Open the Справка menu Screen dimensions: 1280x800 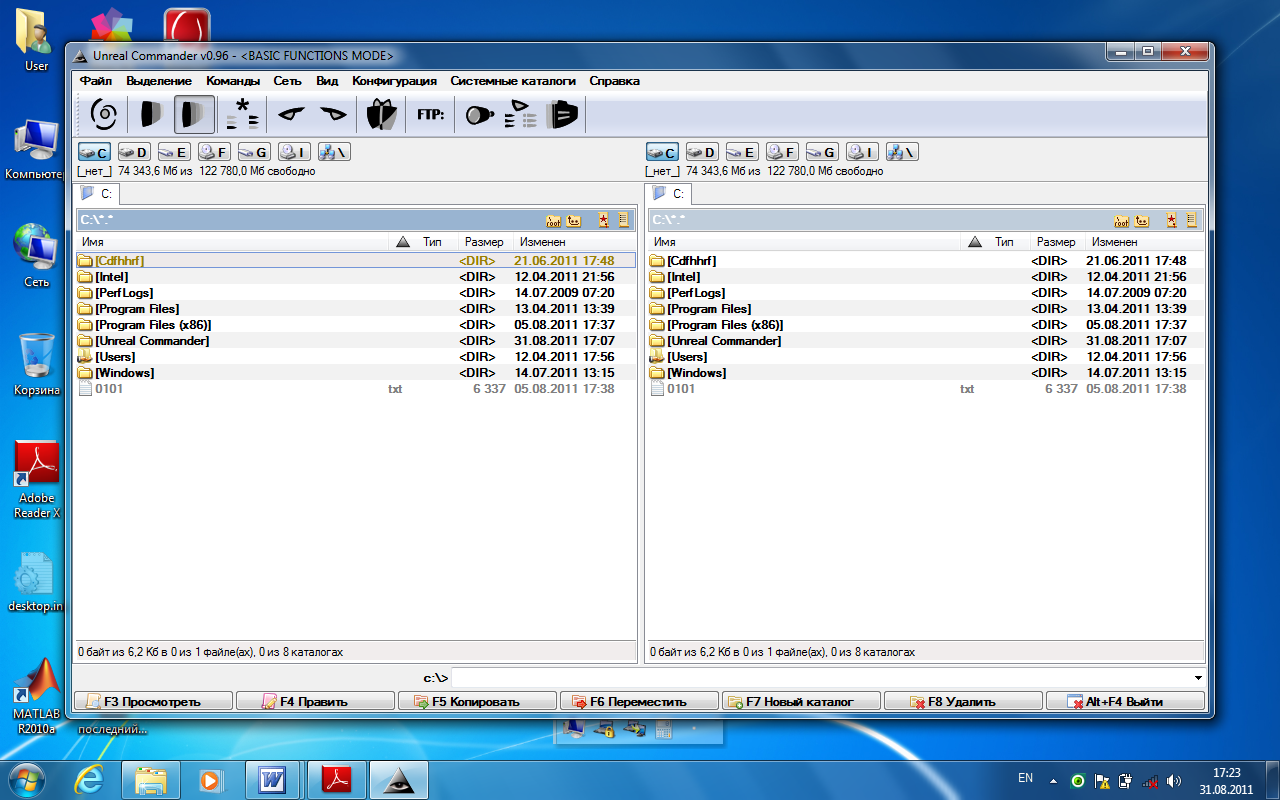(614, 81)
